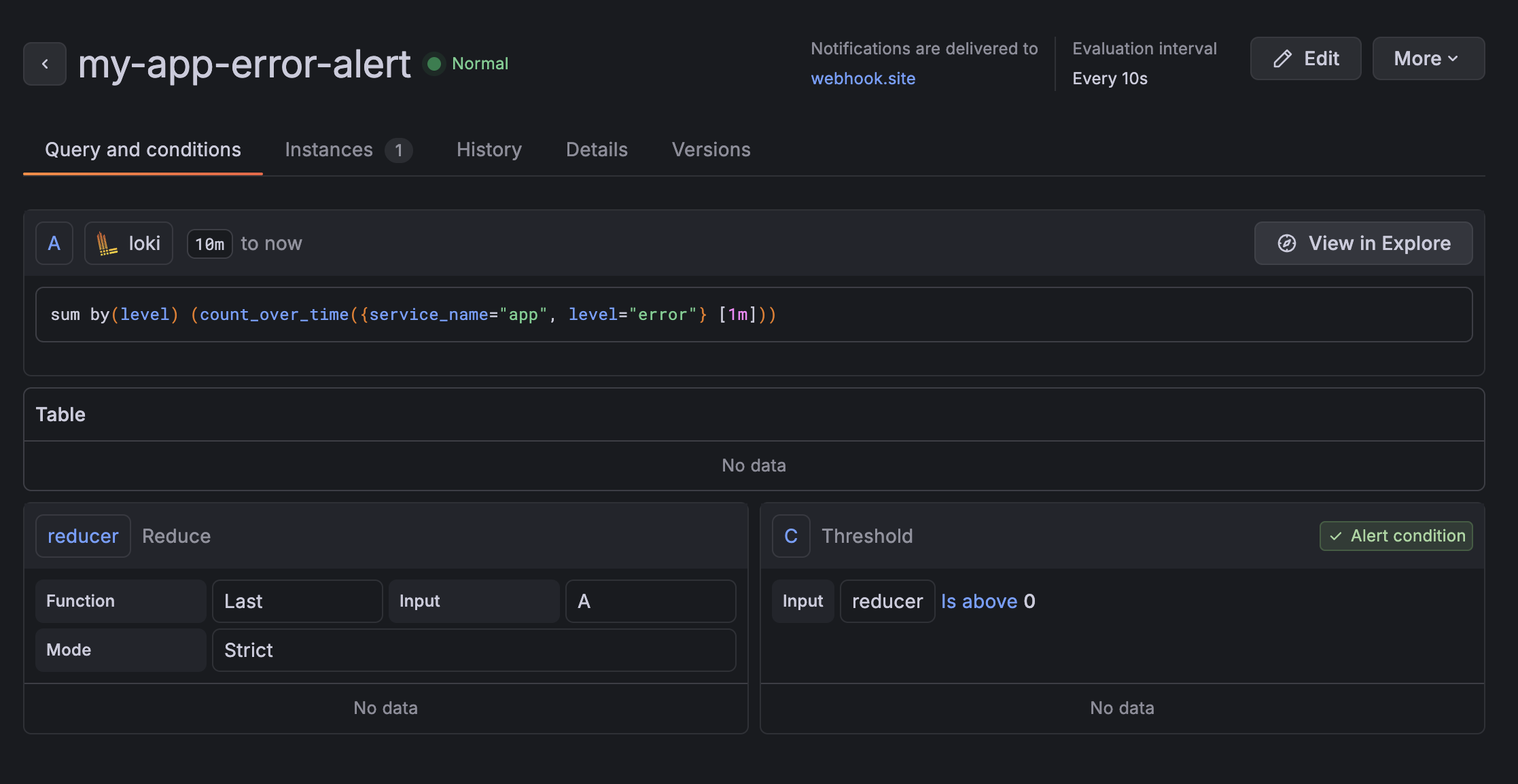Click the pencil icon on Edit
Image resolution: width=1518 pixels, height=784 pixels.
[x=1282, y=59]
